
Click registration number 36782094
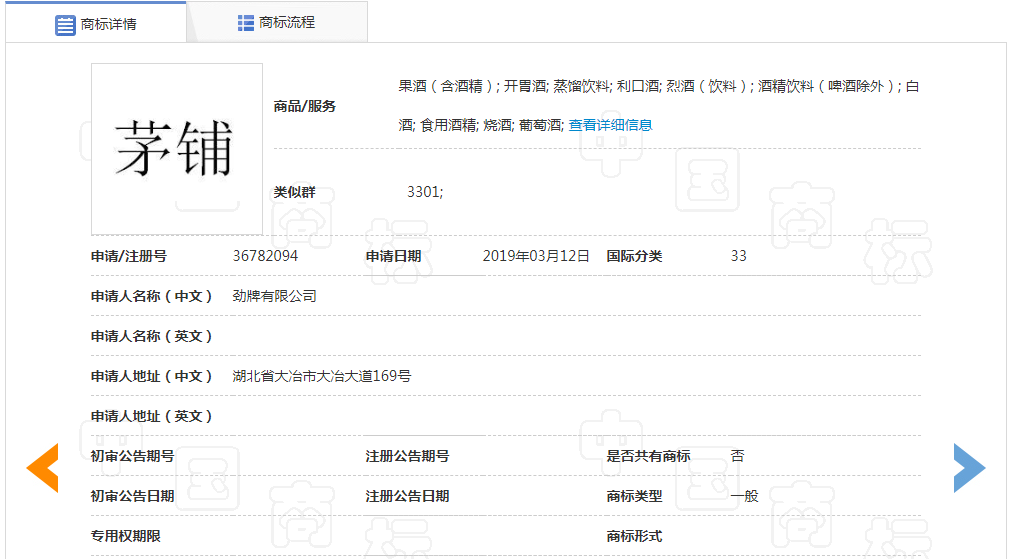pos(265,256)
